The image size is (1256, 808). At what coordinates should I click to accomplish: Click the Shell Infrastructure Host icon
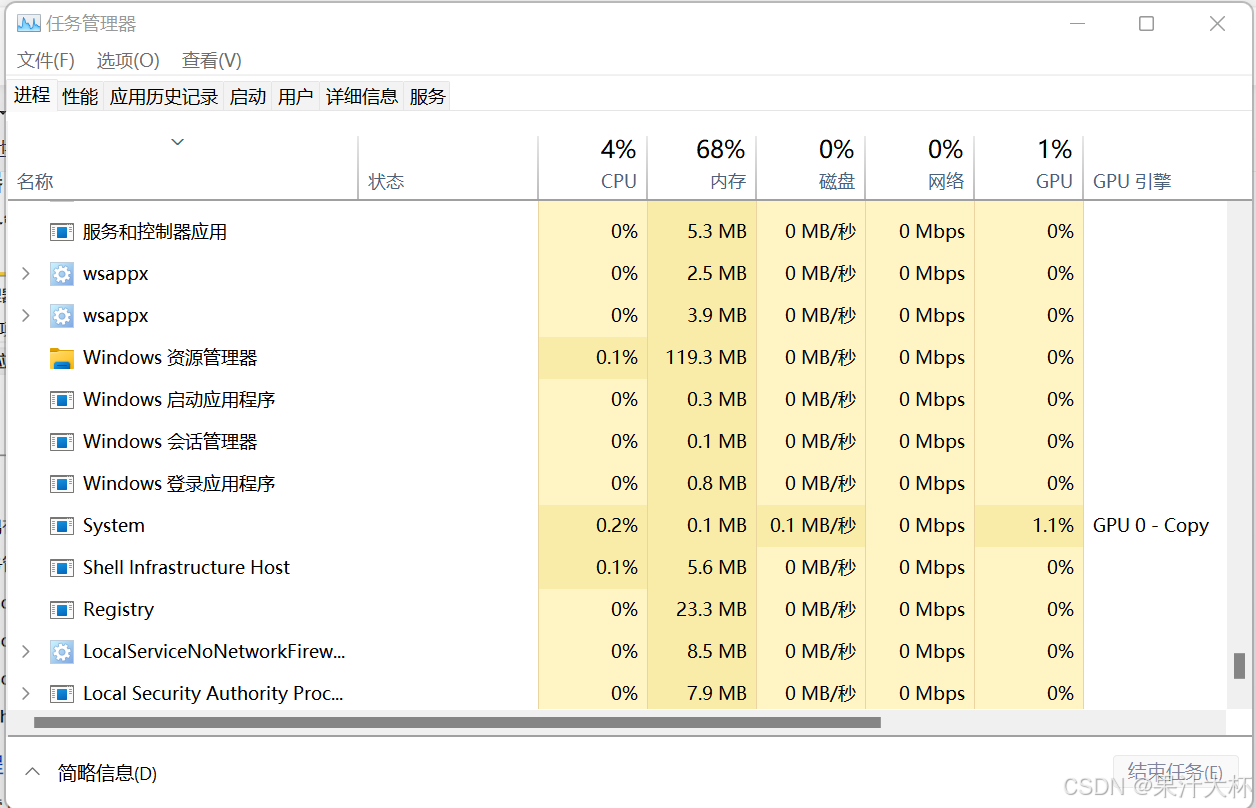62,568
